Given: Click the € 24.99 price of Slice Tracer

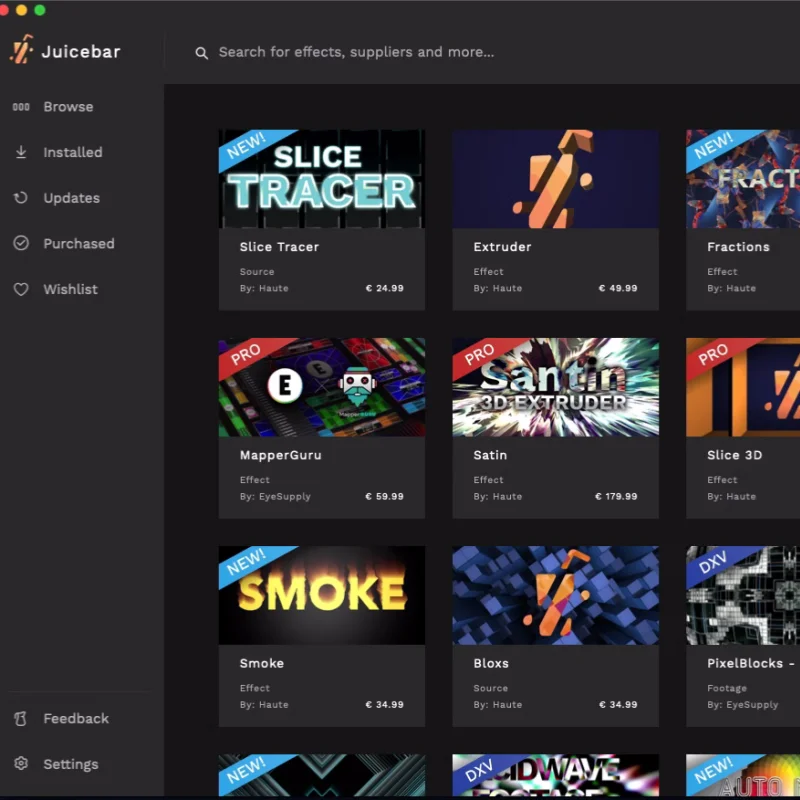Looking at the screenshot, I should click(385, 288).
